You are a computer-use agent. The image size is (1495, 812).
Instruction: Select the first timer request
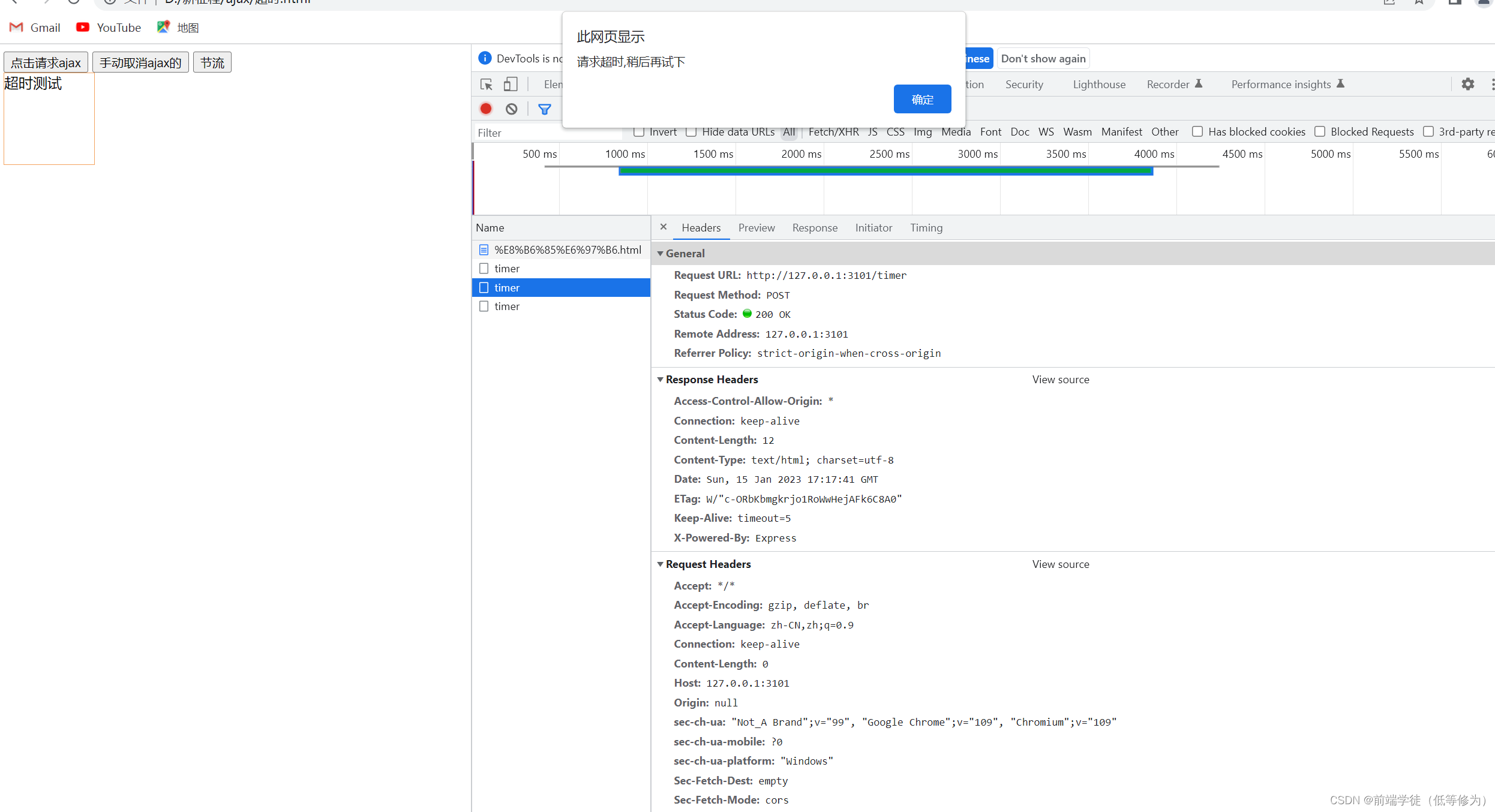click(561, 269)
